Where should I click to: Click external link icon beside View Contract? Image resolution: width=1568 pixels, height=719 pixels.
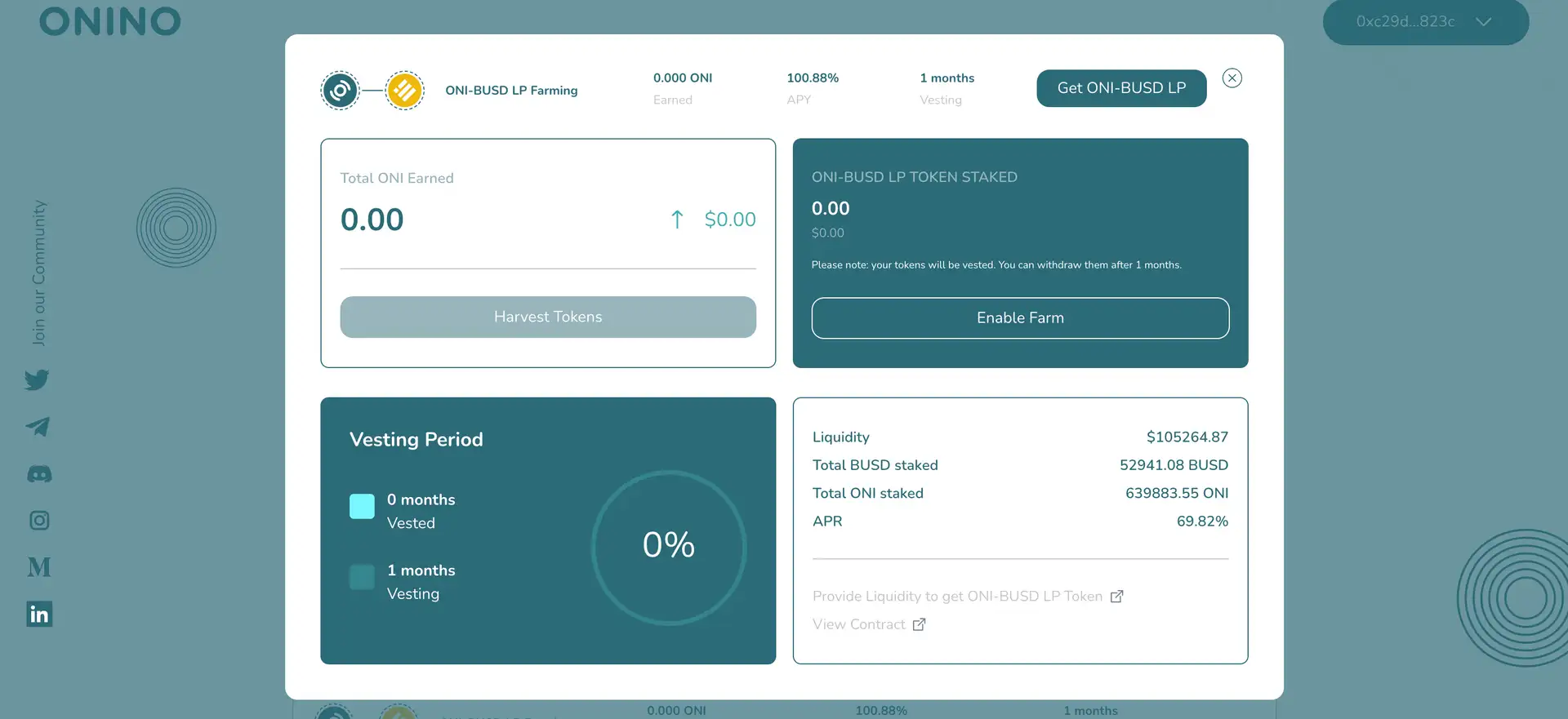[919, 624]
